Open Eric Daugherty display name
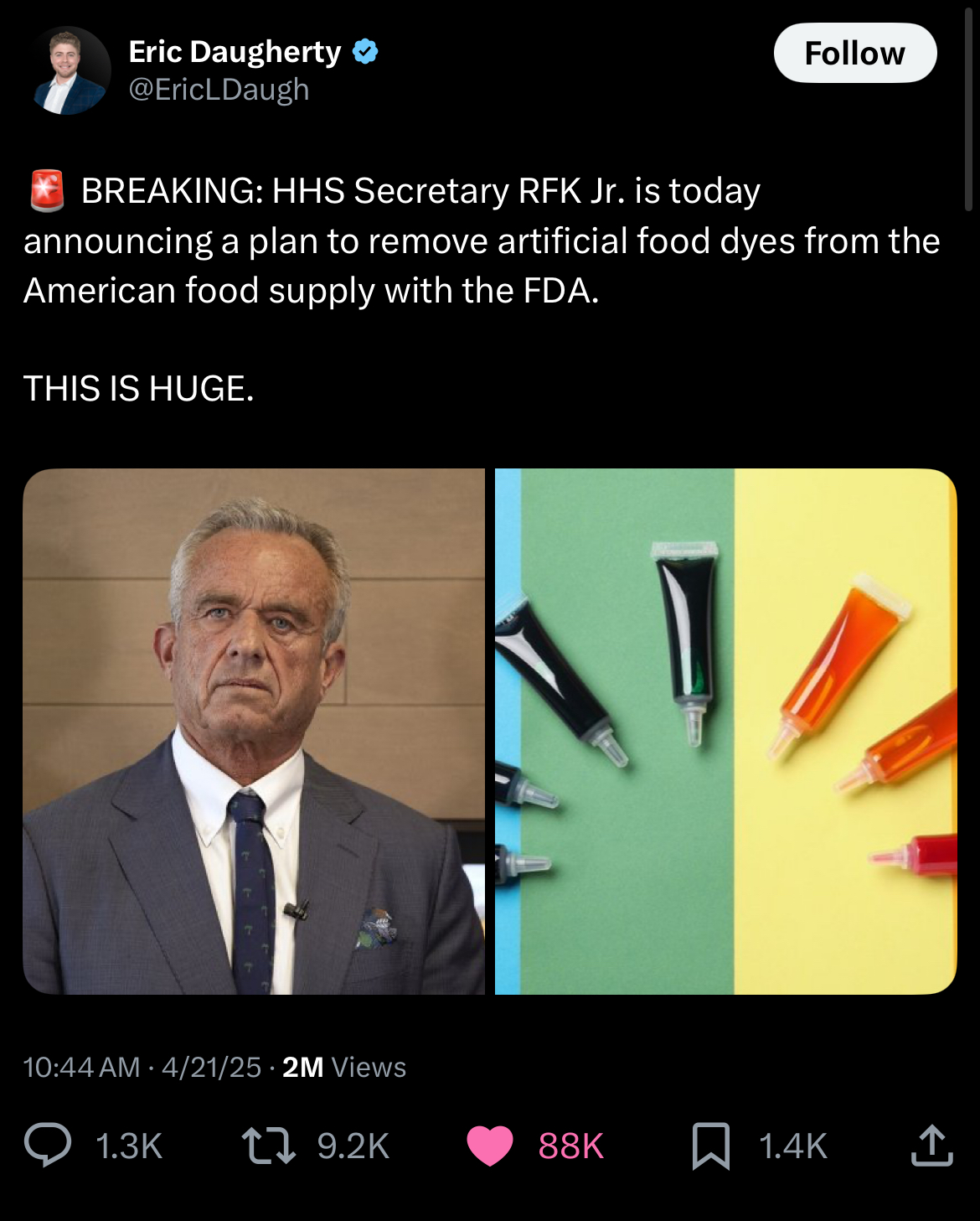 (235, 52)
